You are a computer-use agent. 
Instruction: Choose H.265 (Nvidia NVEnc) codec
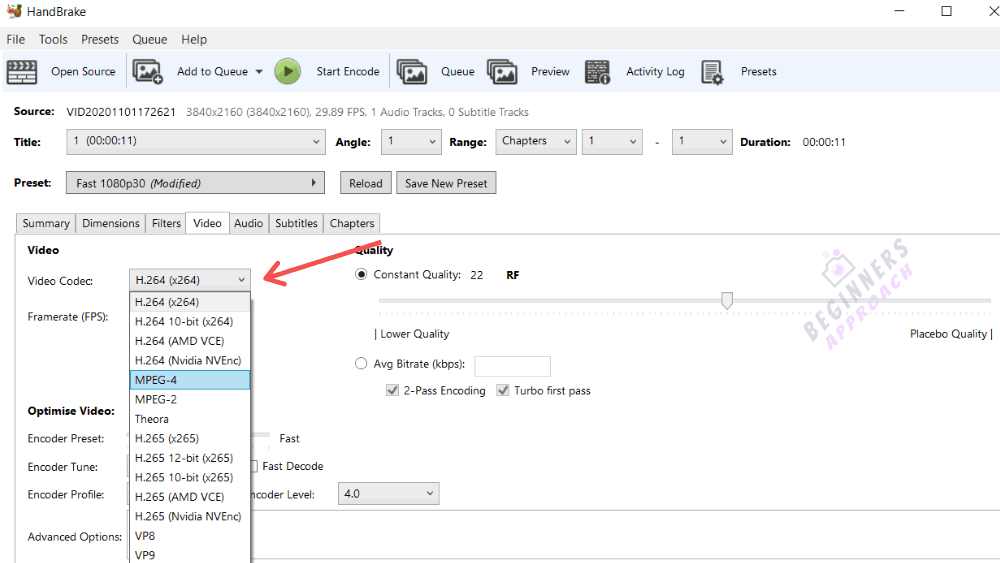click(x=190, y=516)
